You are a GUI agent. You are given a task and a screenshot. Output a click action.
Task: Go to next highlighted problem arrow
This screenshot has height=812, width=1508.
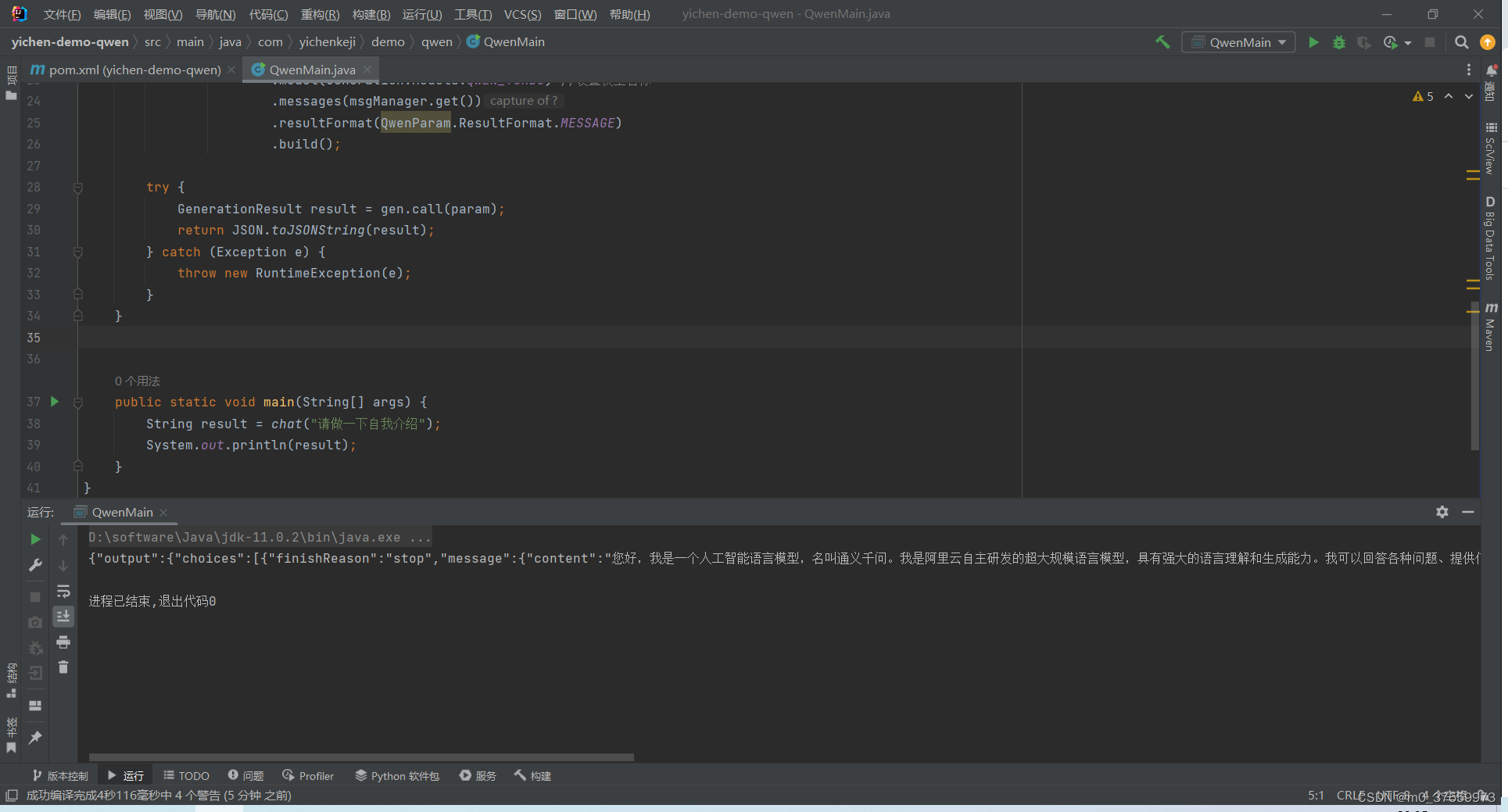(x=1469, y=96)
